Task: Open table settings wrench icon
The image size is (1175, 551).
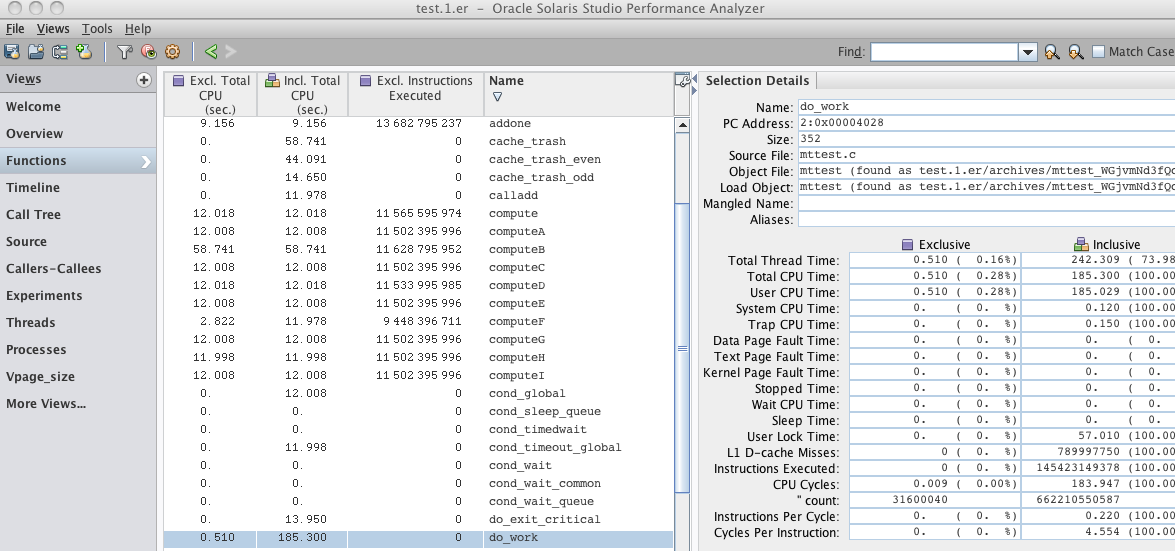Action: (682, 81)
